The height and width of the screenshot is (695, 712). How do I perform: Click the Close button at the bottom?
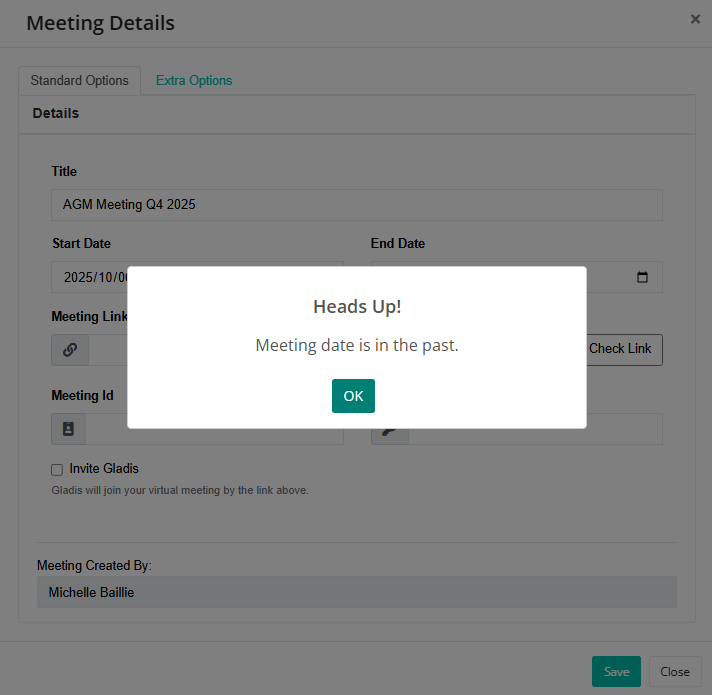[x=675, y=671]
